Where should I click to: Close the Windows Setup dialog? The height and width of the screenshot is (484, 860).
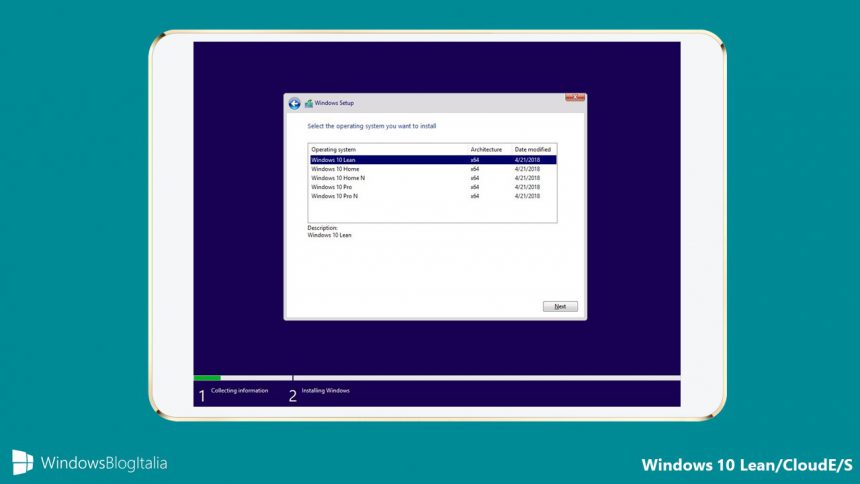point(575,98)
